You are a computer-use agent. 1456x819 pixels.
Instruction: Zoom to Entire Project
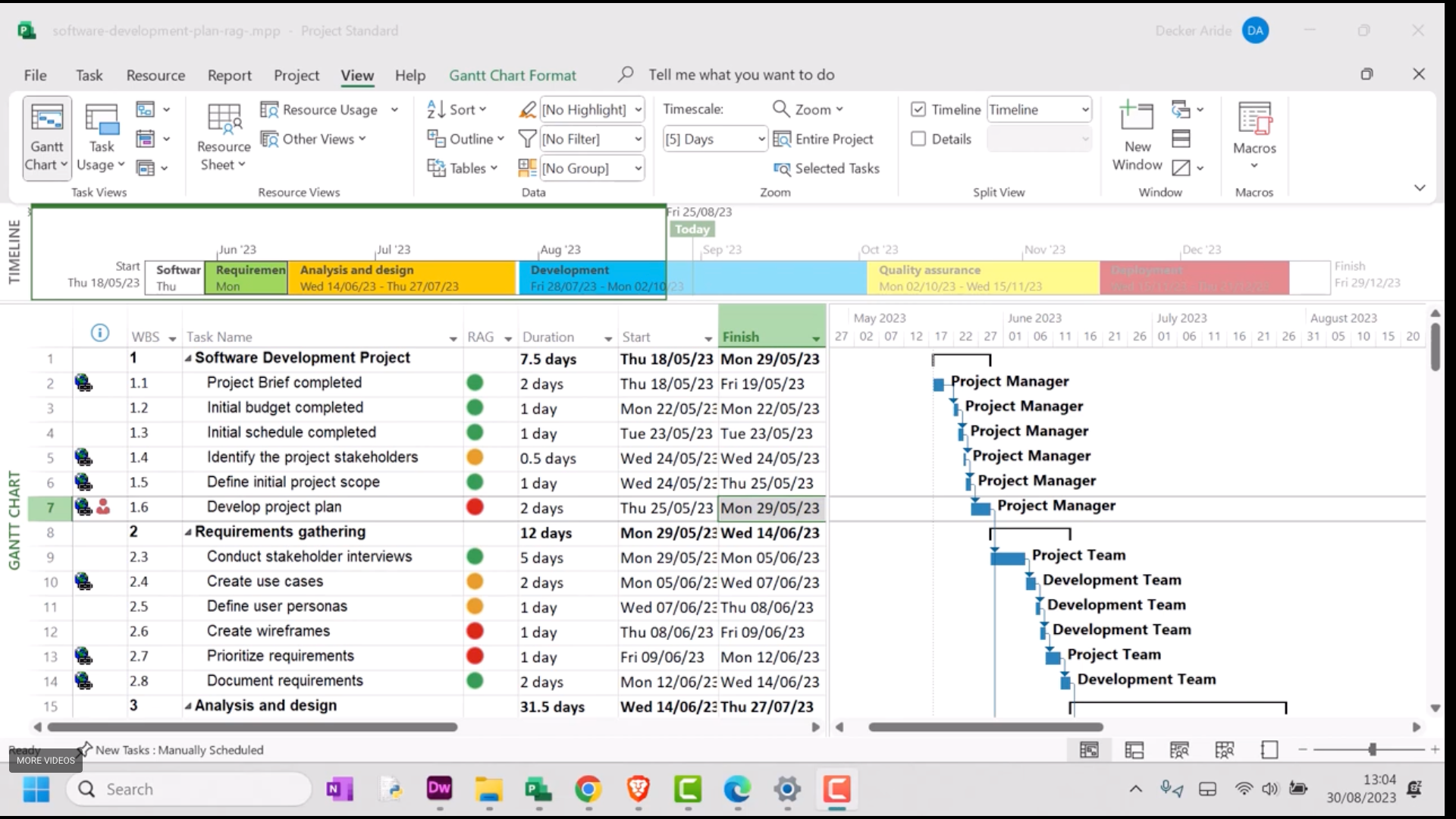(824, 140)
